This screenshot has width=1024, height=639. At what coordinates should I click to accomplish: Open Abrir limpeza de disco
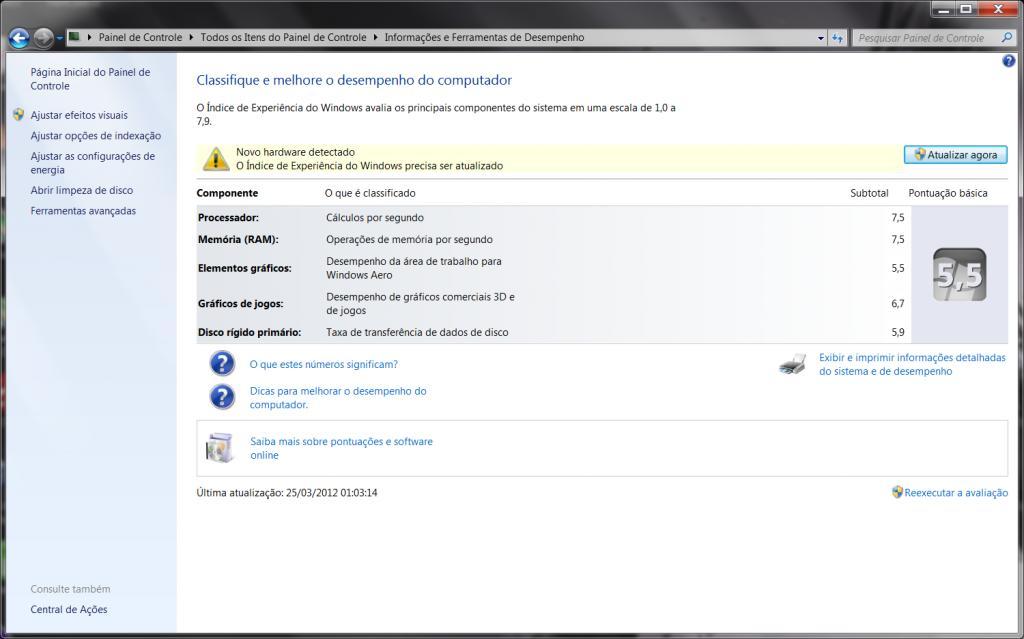point(82,190)
